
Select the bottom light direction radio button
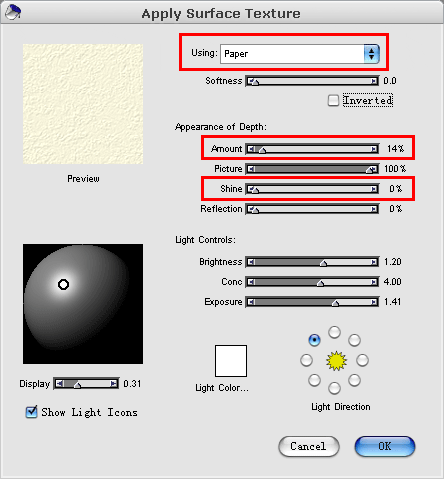(x=334, y=388)
